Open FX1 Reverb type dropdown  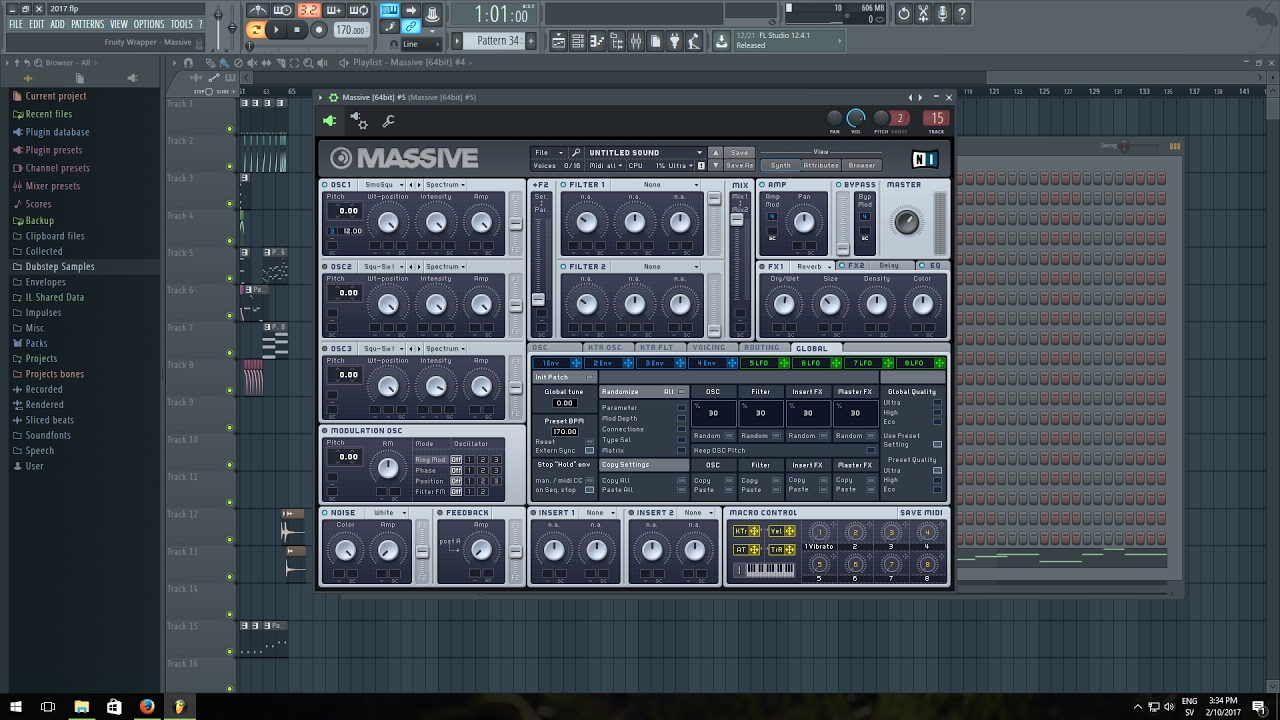[813, 267]
